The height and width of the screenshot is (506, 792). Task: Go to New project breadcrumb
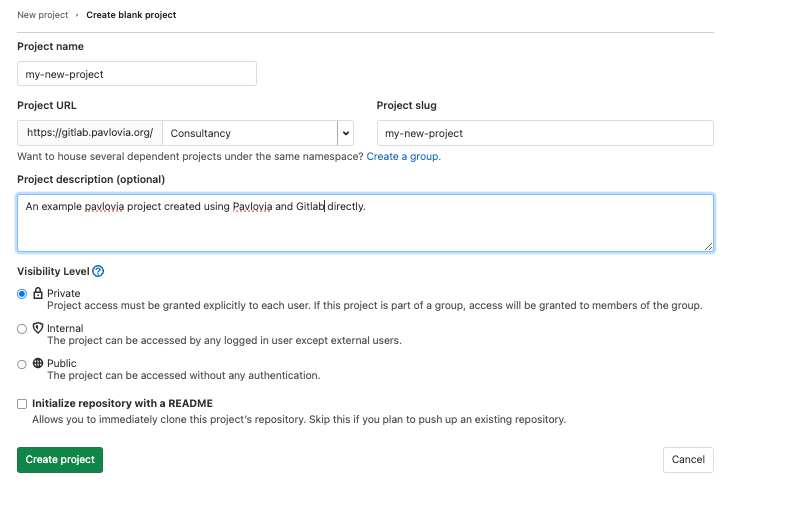(44, 15)
